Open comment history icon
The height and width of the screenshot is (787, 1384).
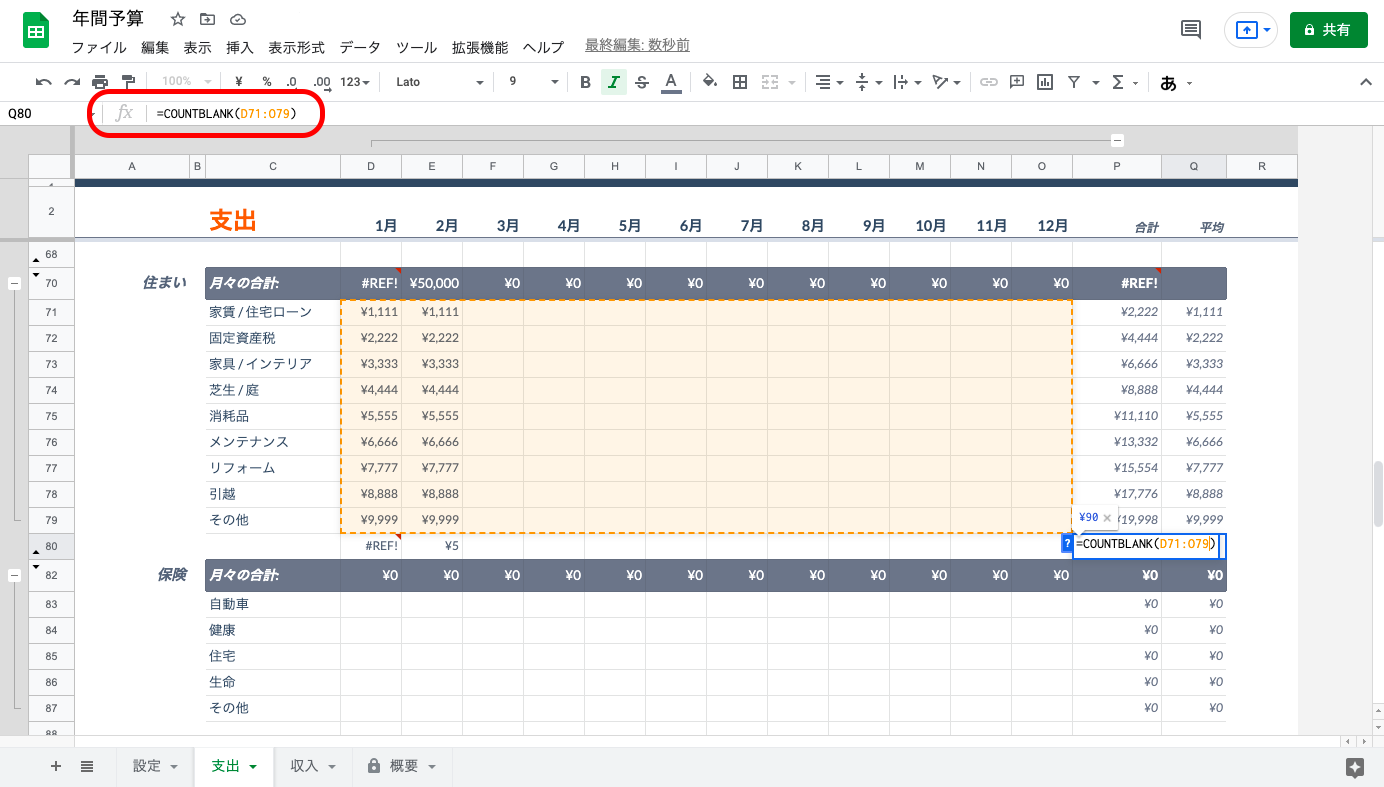tap(1191, 30)
